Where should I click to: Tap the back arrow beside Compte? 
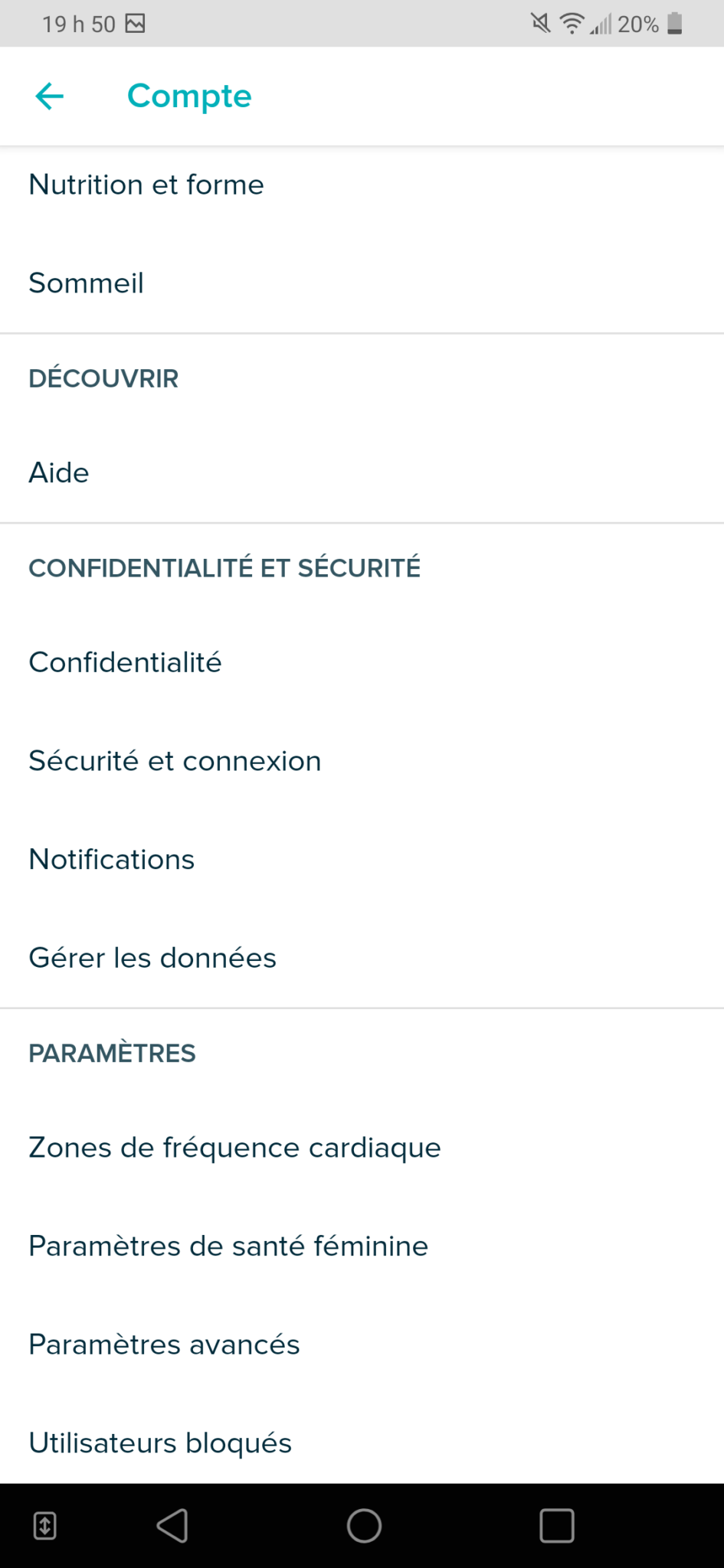click(x=50, y=96)
